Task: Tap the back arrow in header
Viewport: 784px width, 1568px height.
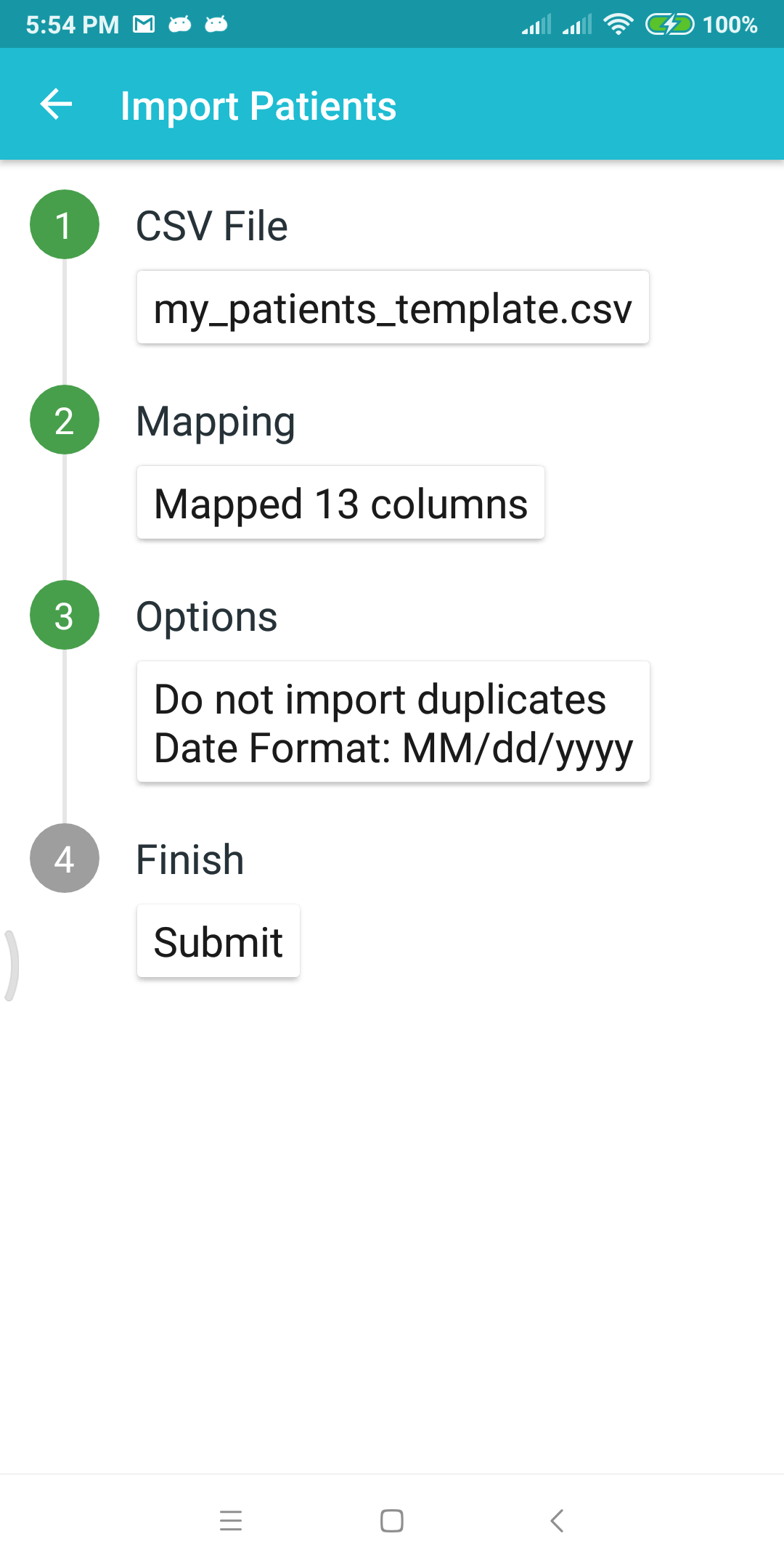Action: coord(56,104)
